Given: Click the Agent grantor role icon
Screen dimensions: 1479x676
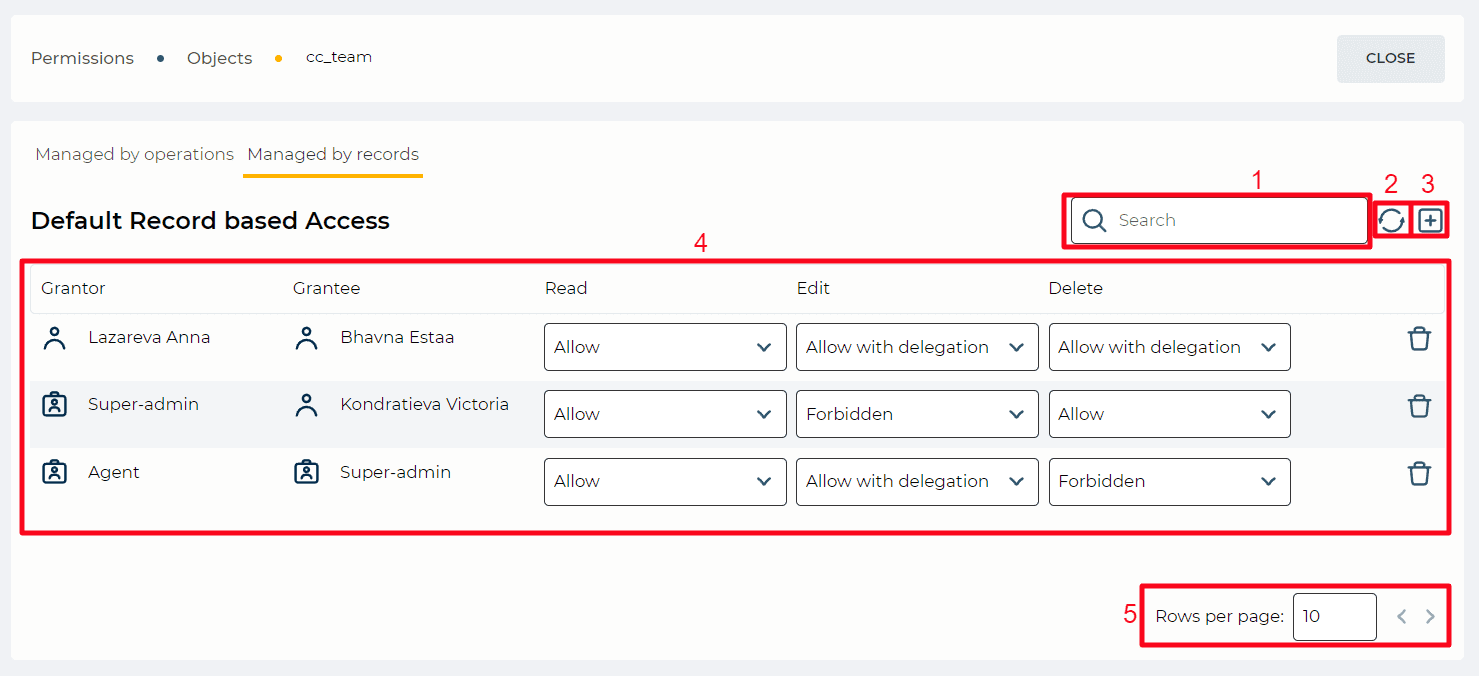Looking at the screenshot, I should point(54,472).
